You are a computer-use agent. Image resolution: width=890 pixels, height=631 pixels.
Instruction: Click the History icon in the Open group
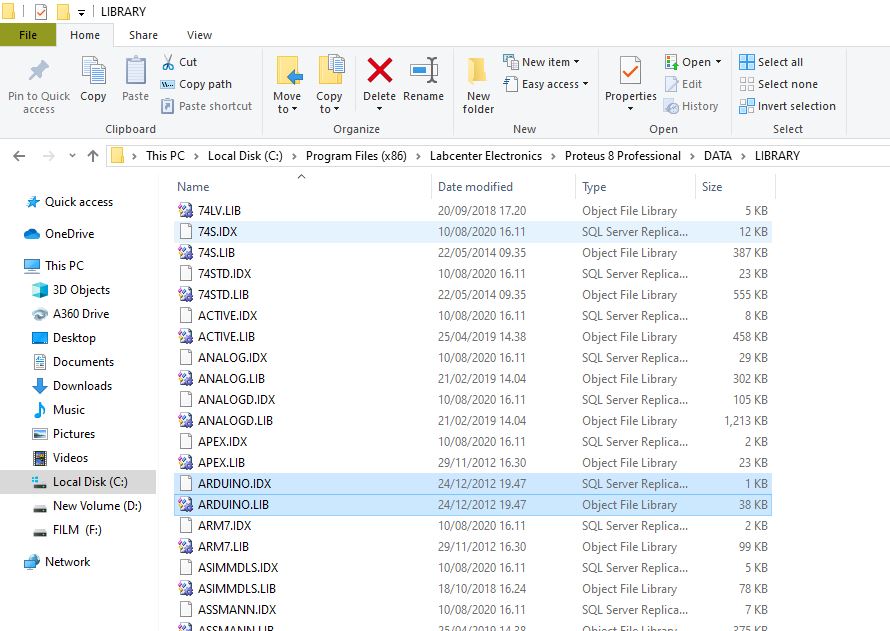click(x=693, y=106)
